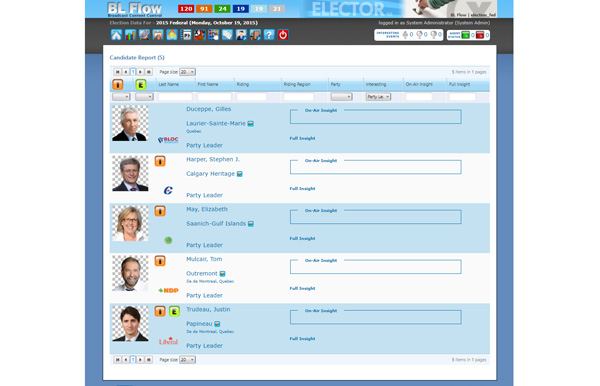Open the Interesting filter dropdown showing Party Leader
The height and width of the screenshot is (386, 600).
(378, 97)
